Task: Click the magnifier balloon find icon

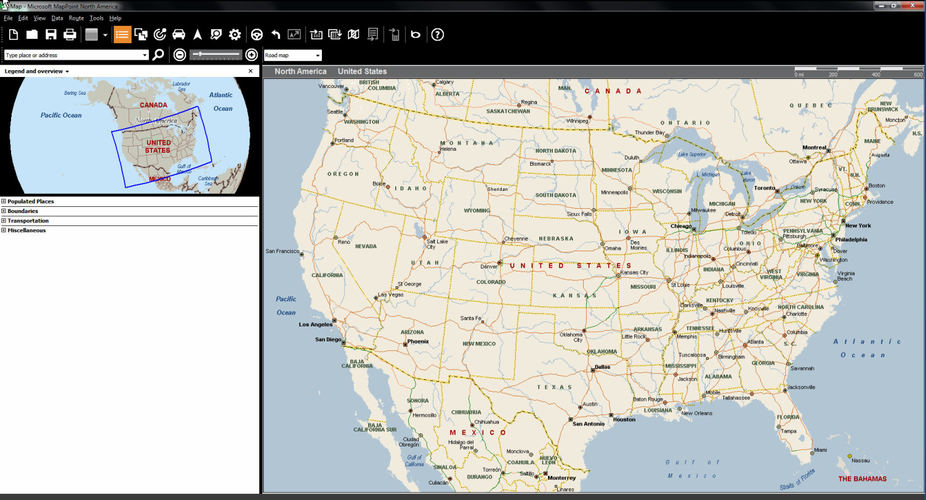Action: pos(216,35)
